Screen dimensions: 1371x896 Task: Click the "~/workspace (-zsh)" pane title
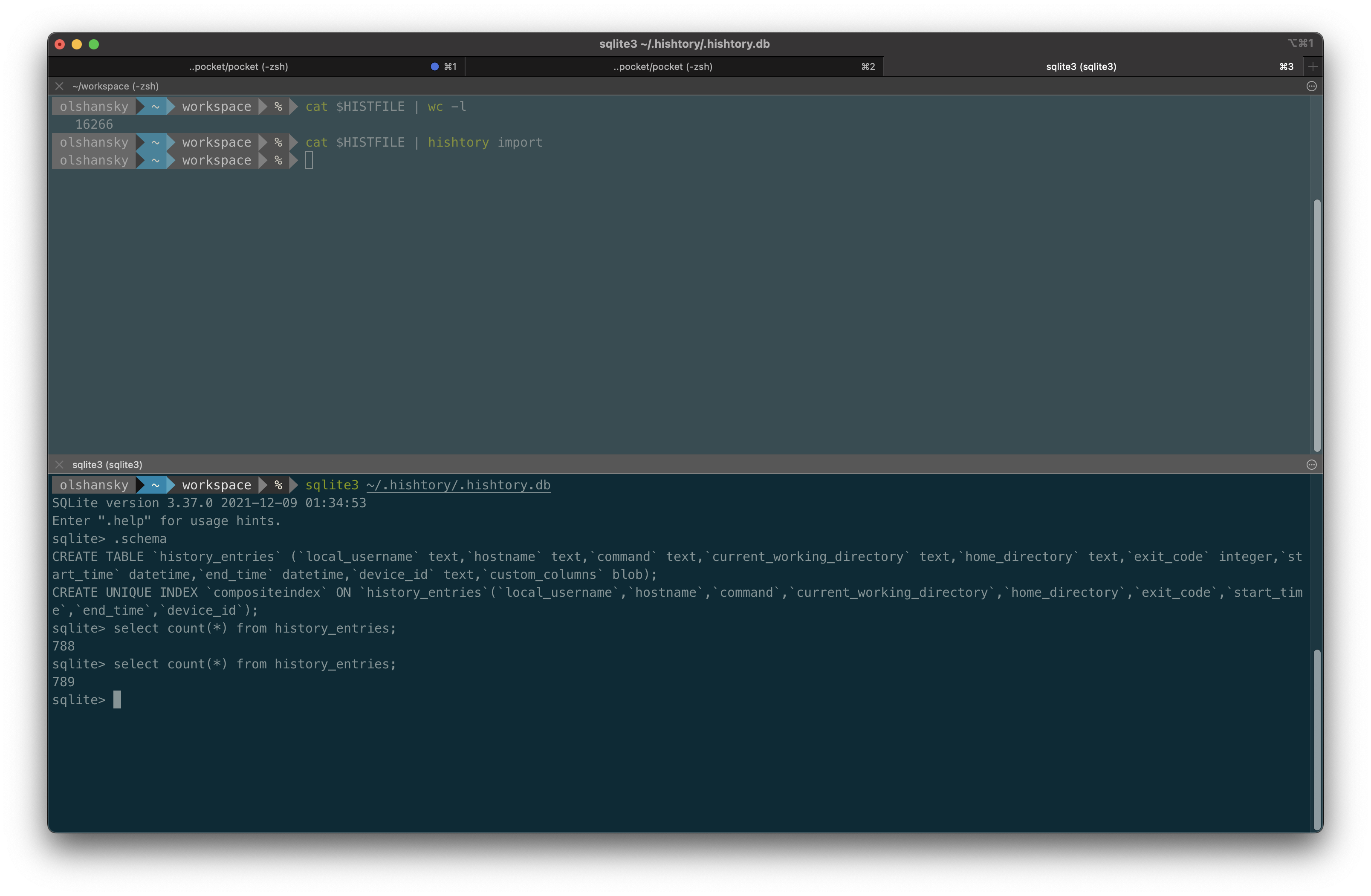[x=115, y=87]
